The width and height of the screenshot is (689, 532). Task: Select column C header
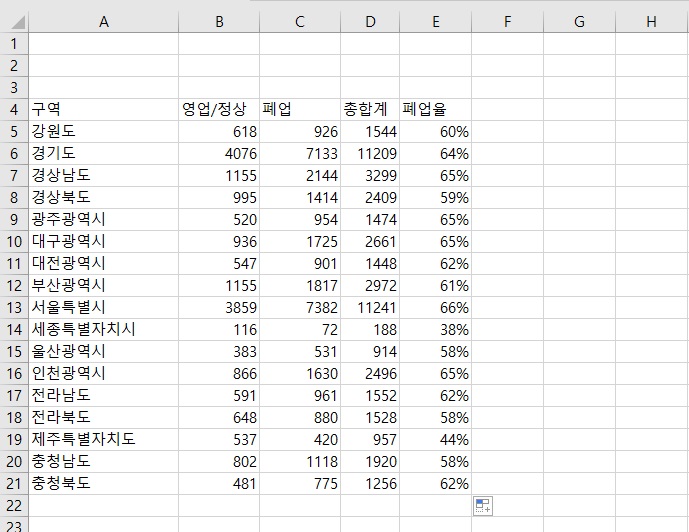(300, 22)
